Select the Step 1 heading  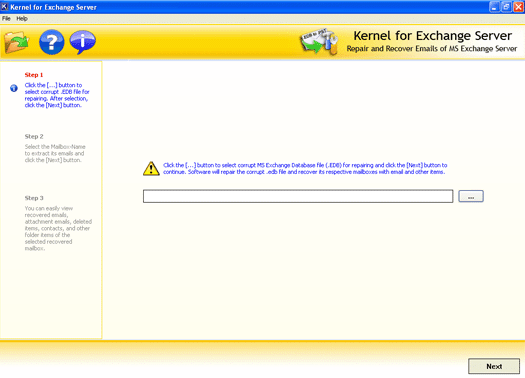34,75
